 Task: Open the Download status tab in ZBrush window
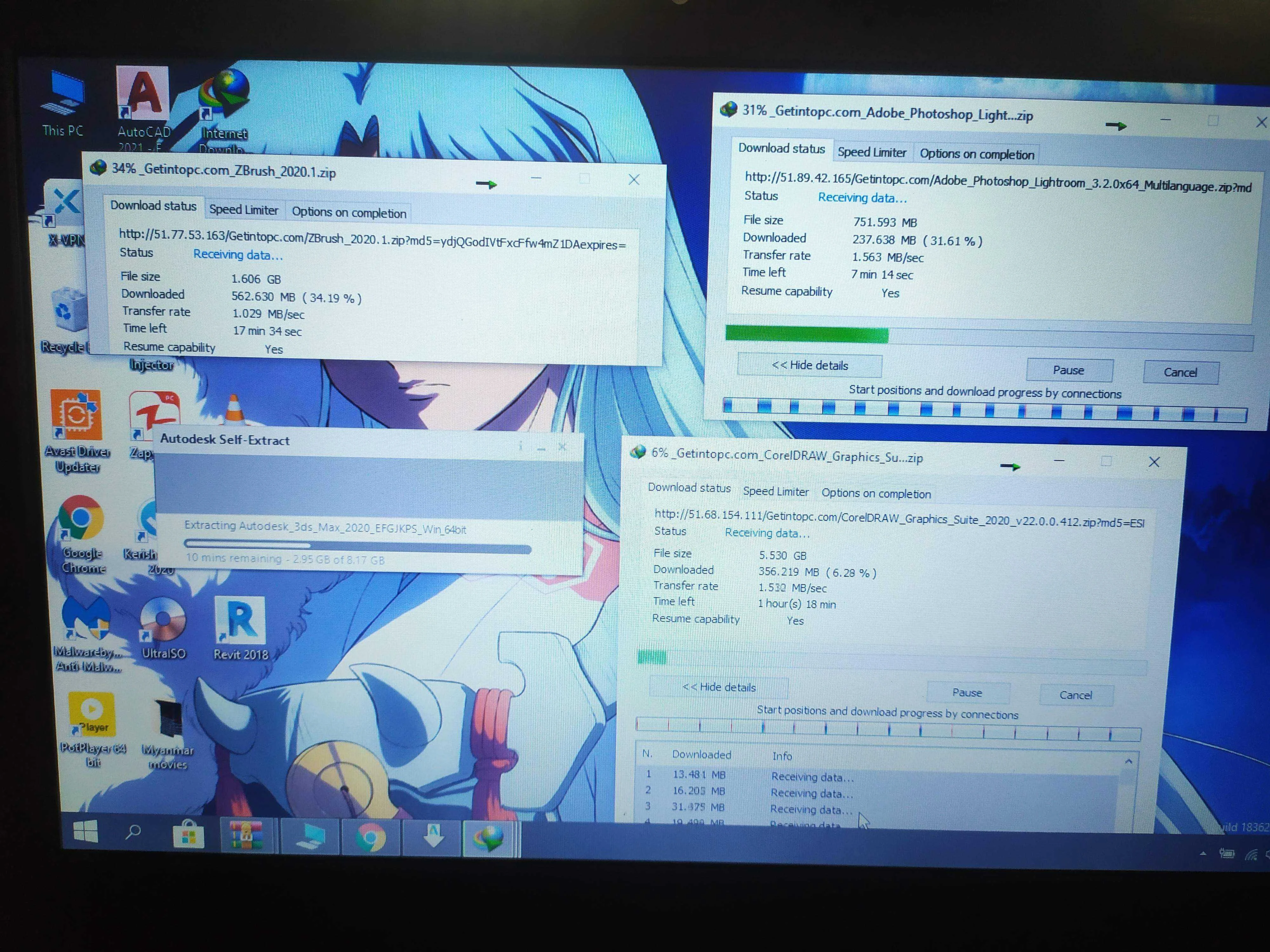[x=153, y=206]
